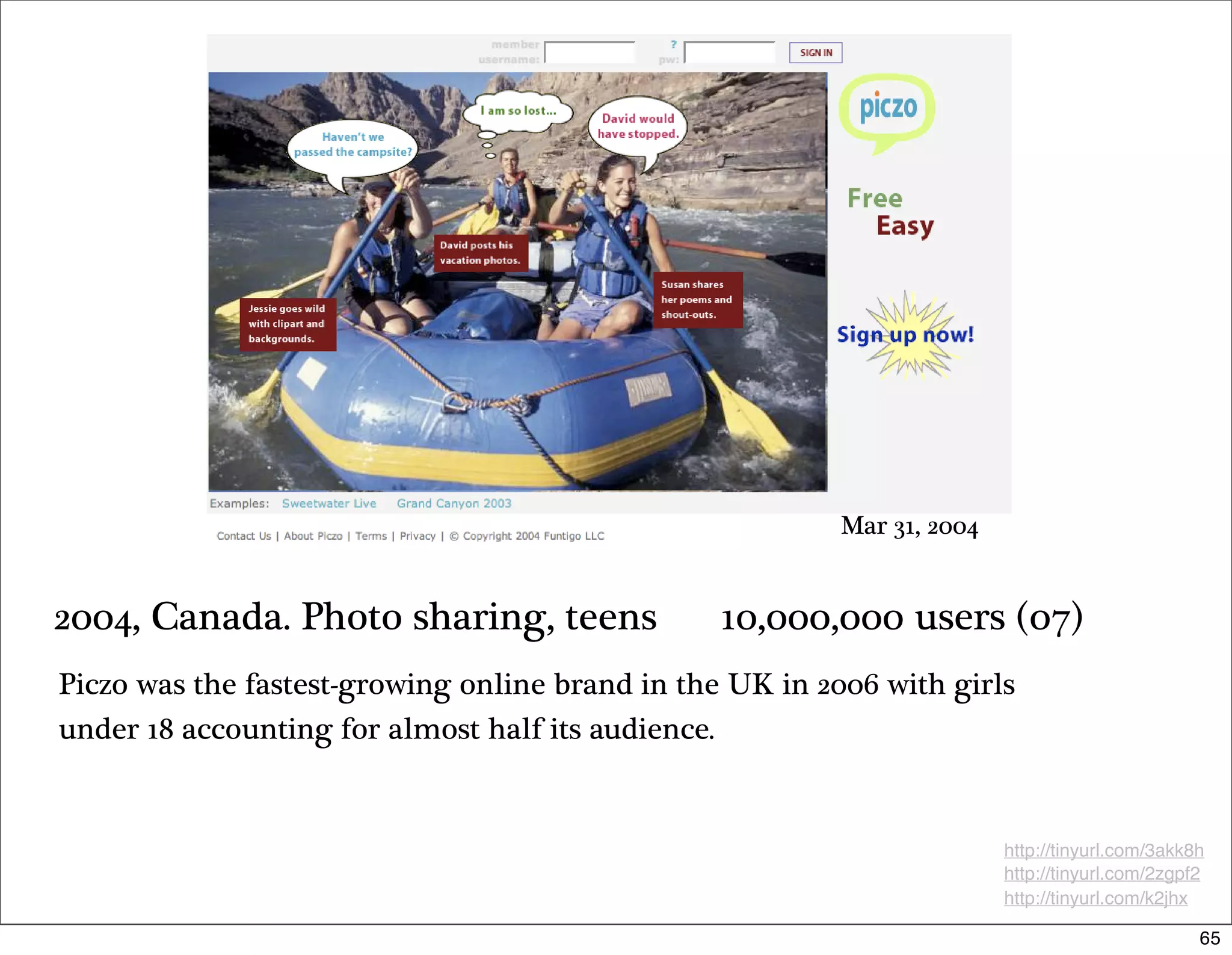Screen dimensions: 1232x955
Task: Click the 'Copyright 2004 Funtigo LLC' text
Action: pyautogui.click(x=527, y=536)
